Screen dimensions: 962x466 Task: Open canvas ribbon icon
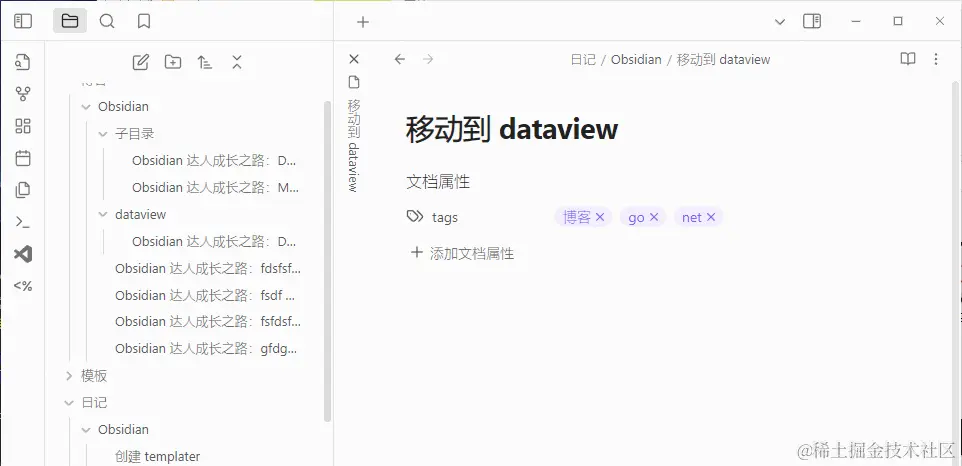23,126
